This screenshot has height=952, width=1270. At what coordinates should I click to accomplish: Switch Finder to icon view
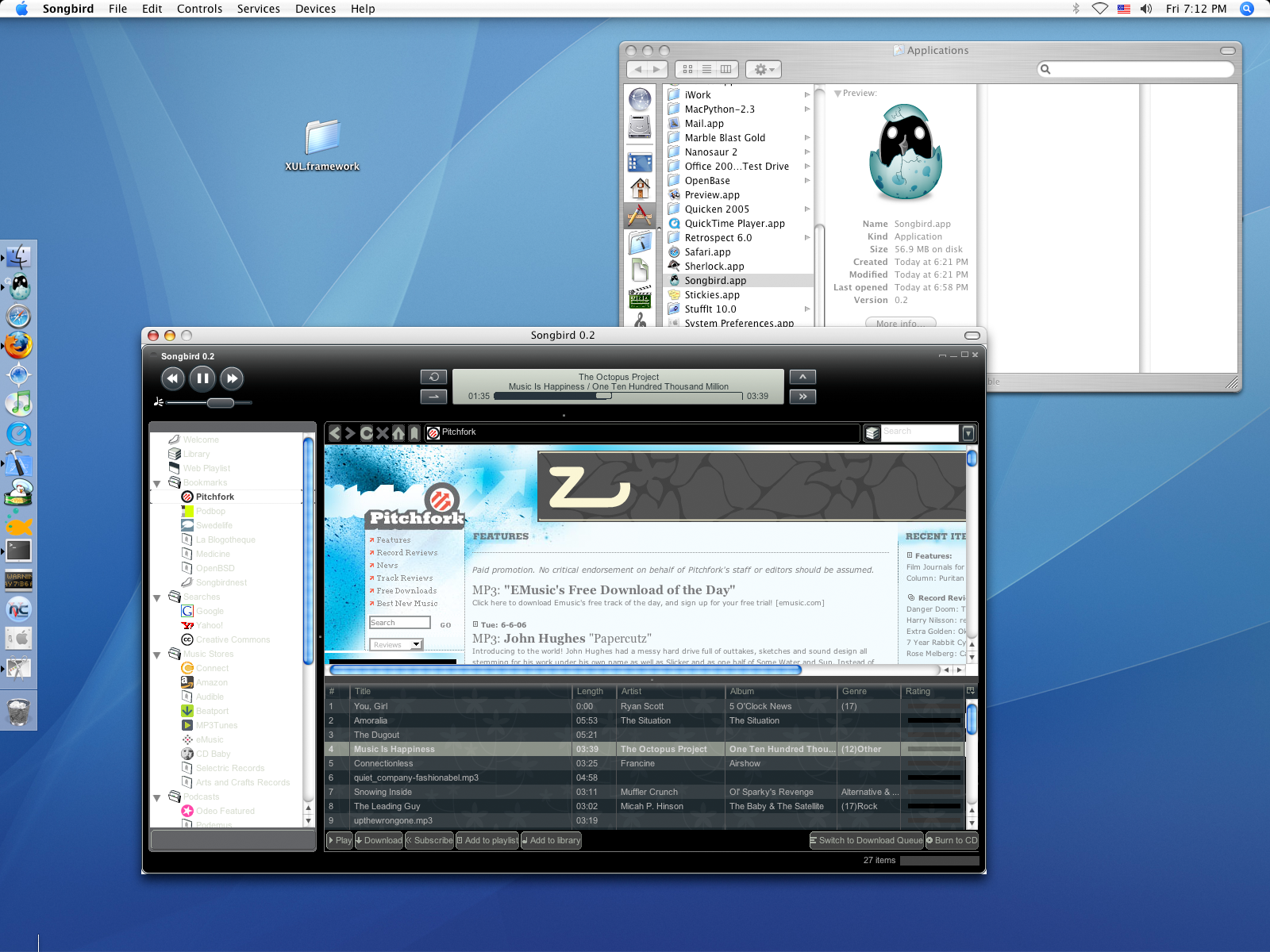pos(687,69)
